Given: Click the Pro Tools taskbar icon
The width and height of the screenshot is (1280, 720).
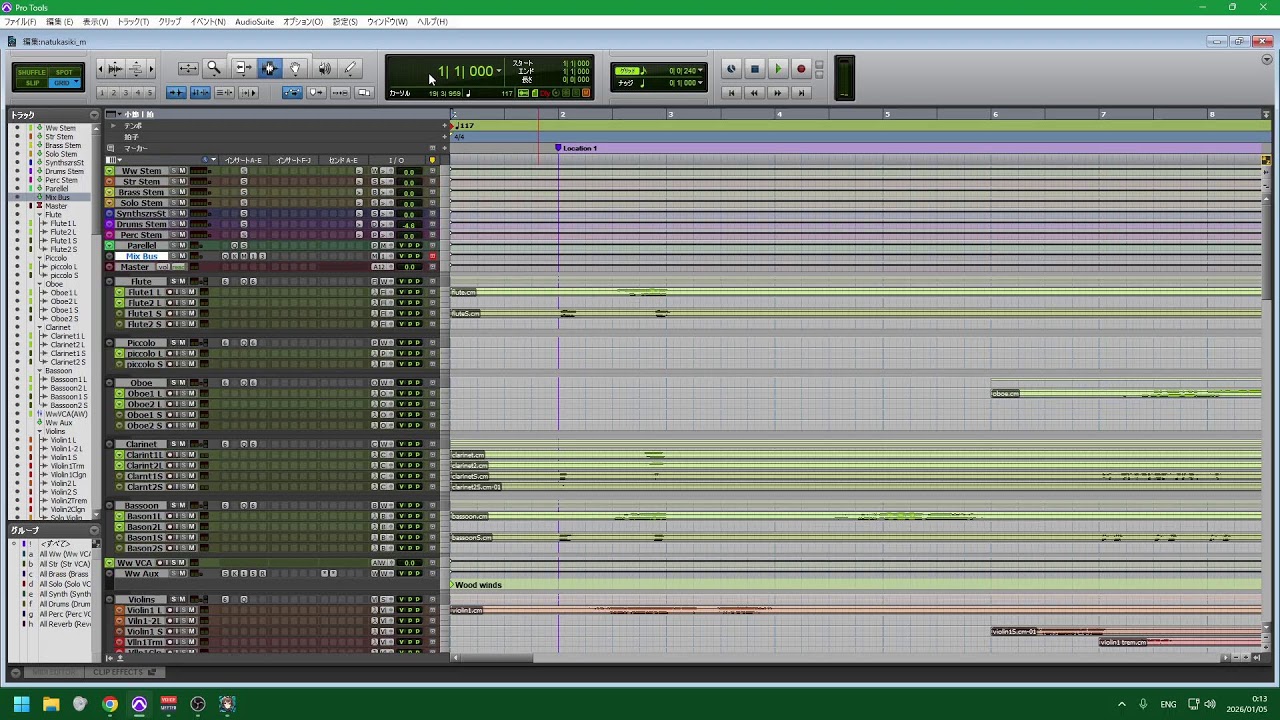Looking at the screenshot, I should [139, 704].
